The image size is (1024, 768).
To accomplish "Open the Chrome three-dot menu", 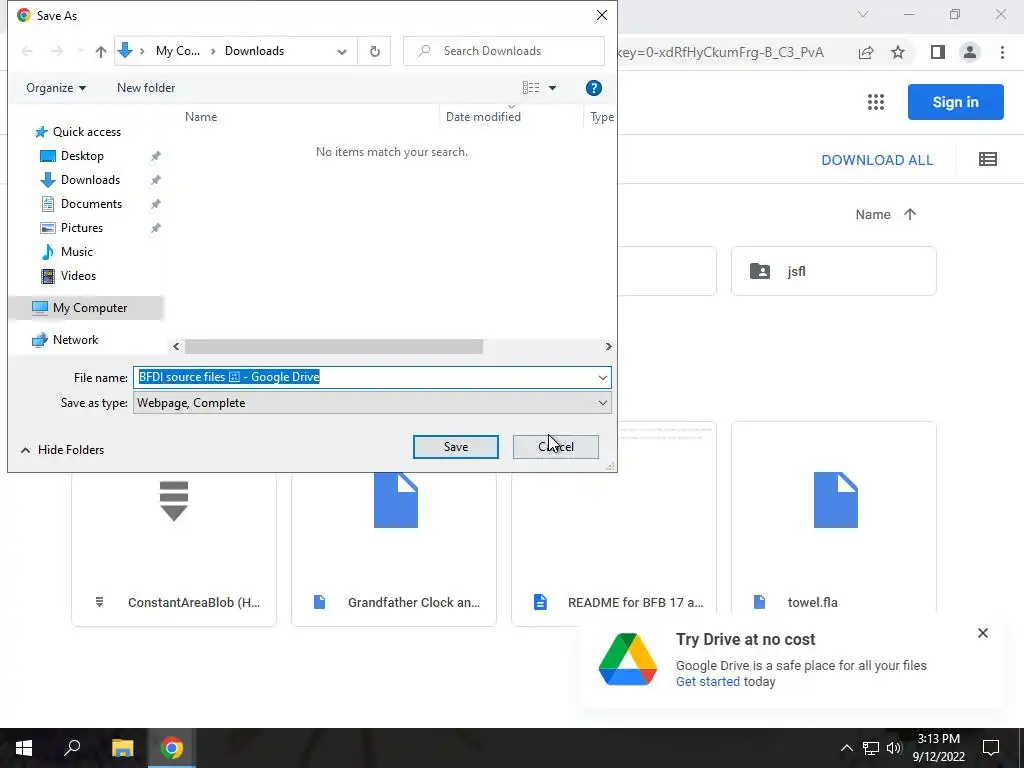I will tap(1002, 52).
